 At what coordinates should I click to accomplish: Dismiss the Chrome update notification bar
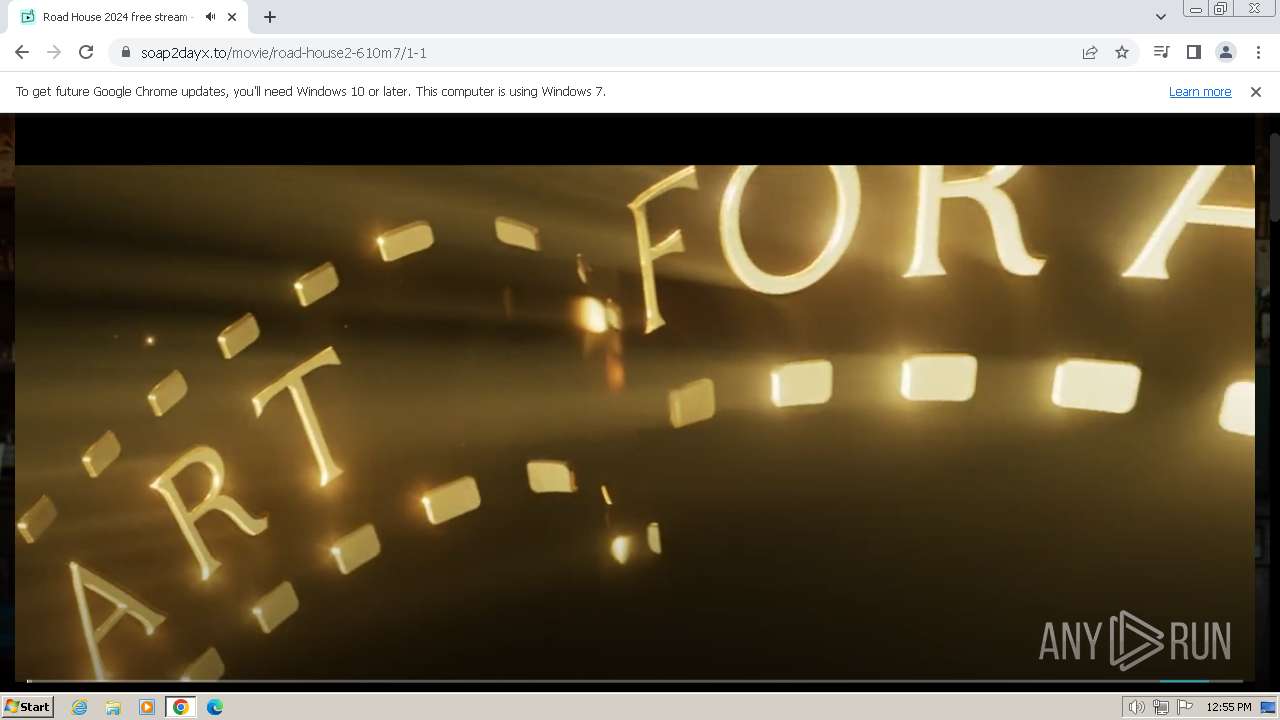tap(1256, 91)
